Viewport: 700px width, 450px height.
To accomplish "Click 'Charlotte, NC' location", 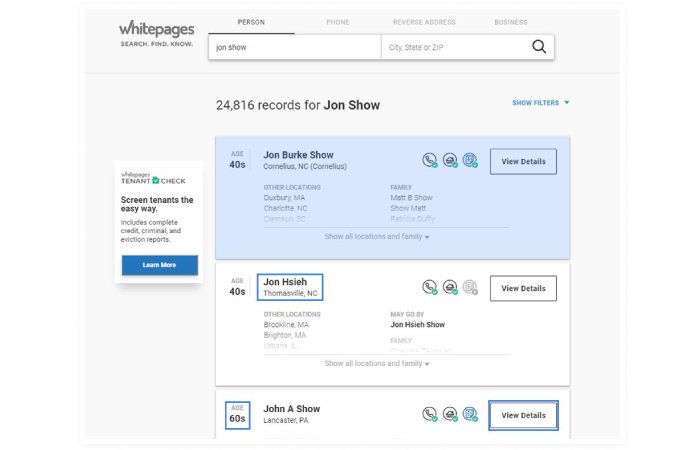I will tap(285, 208).
